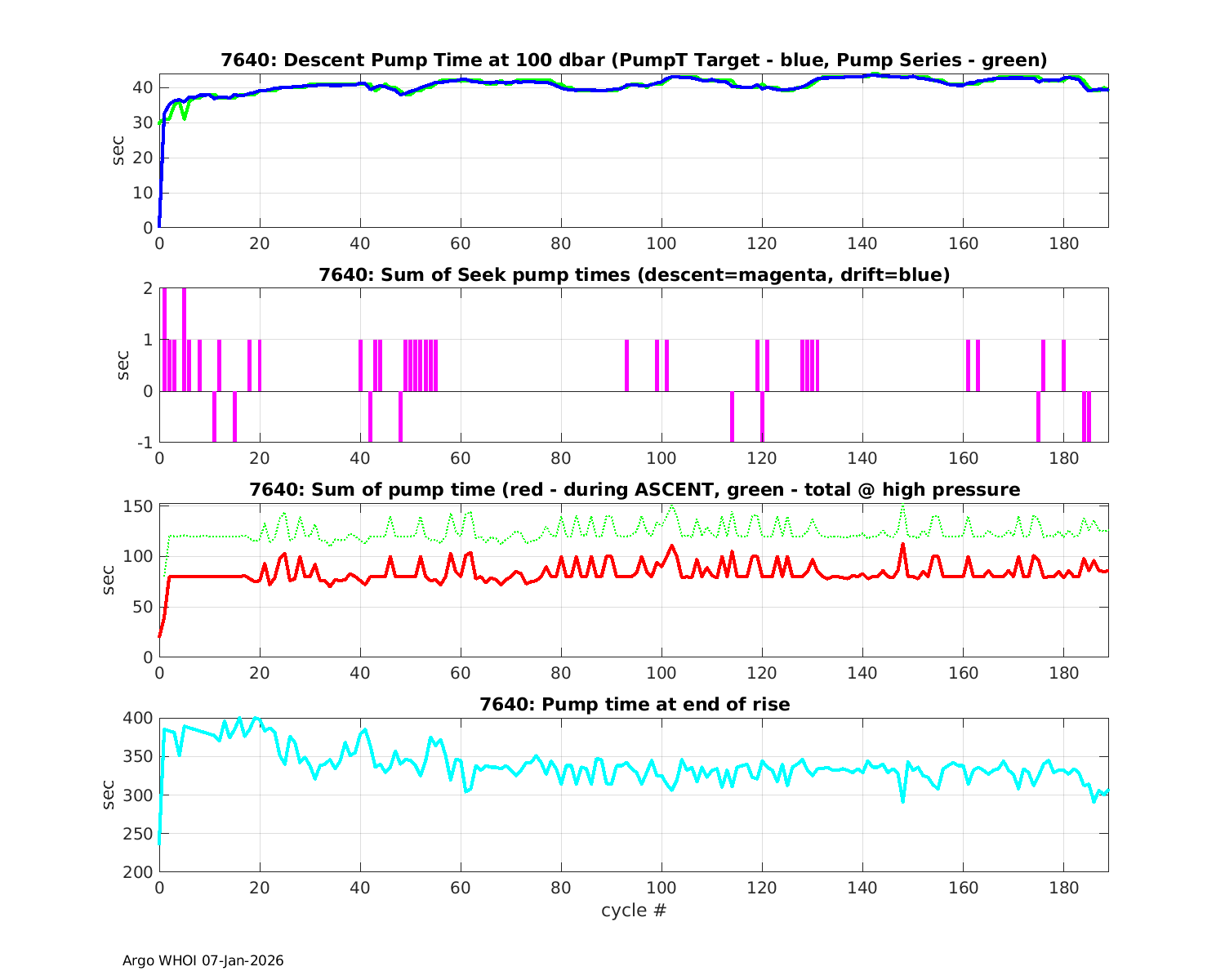Click the Descent Pump Time chart title
The height and width of the screenshot is (980, 1225).
click(x=634, y=60)
